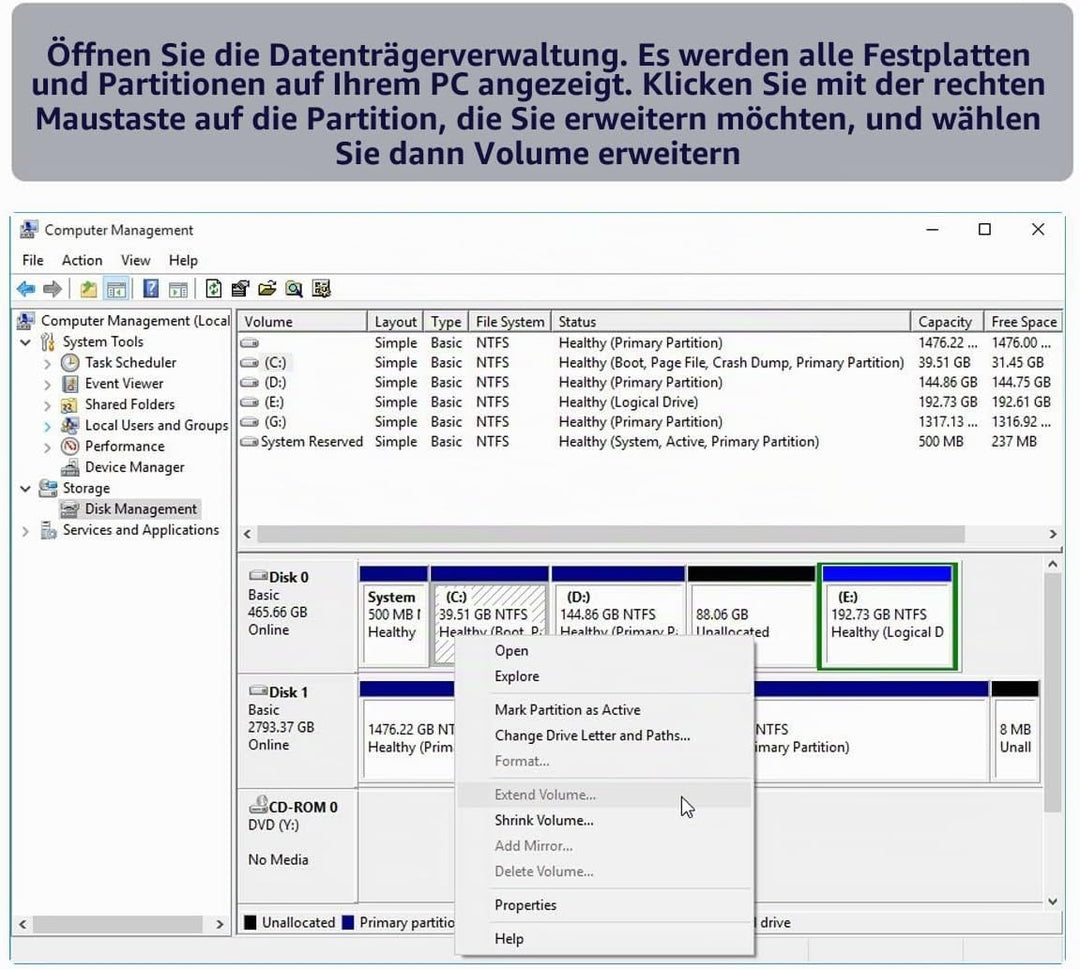Open the Help menu in menu bar
This screenshot has height=970, width=1080.
183,260
